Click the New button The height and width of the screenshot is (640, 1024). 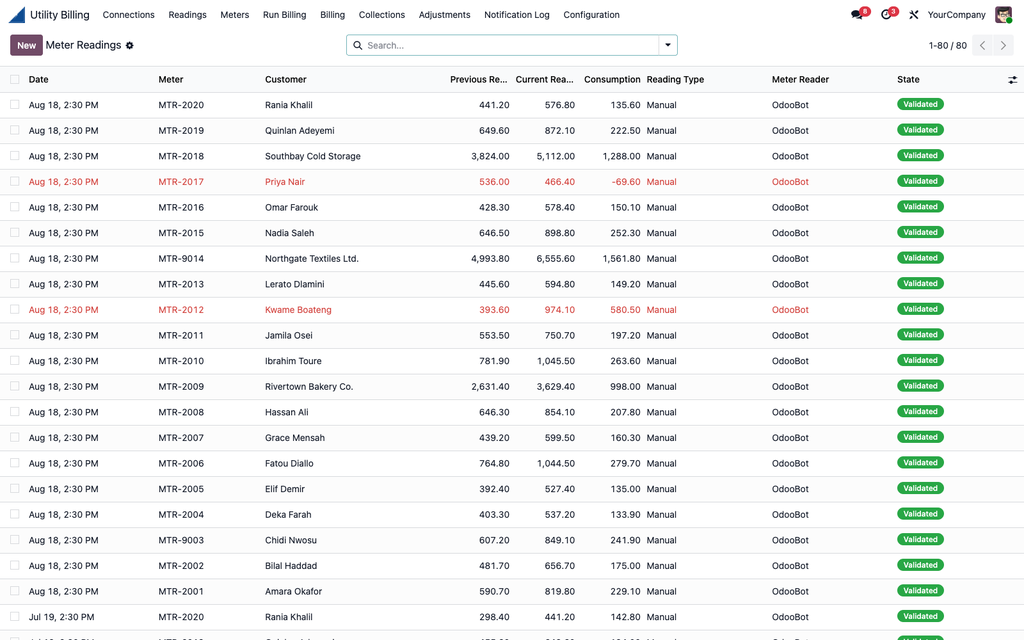(26, 45)
